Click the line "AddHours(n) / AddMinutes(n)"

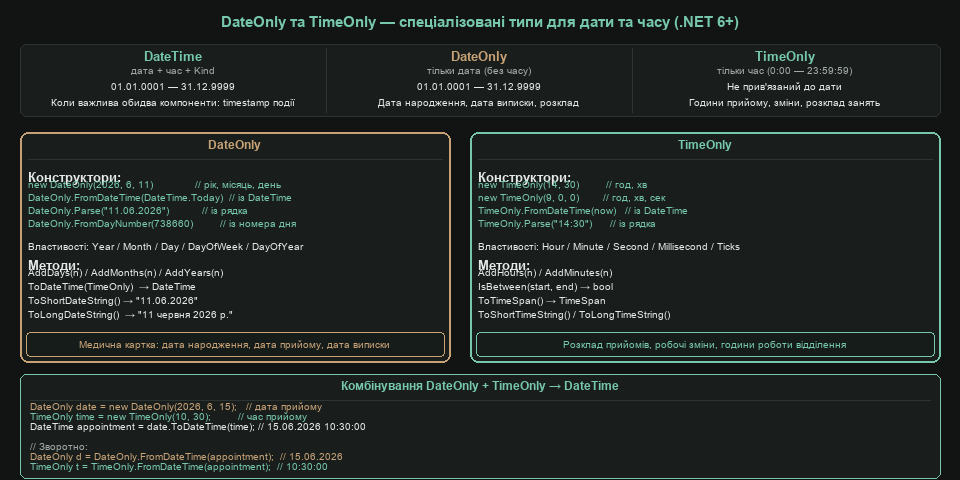click(545, 273)
